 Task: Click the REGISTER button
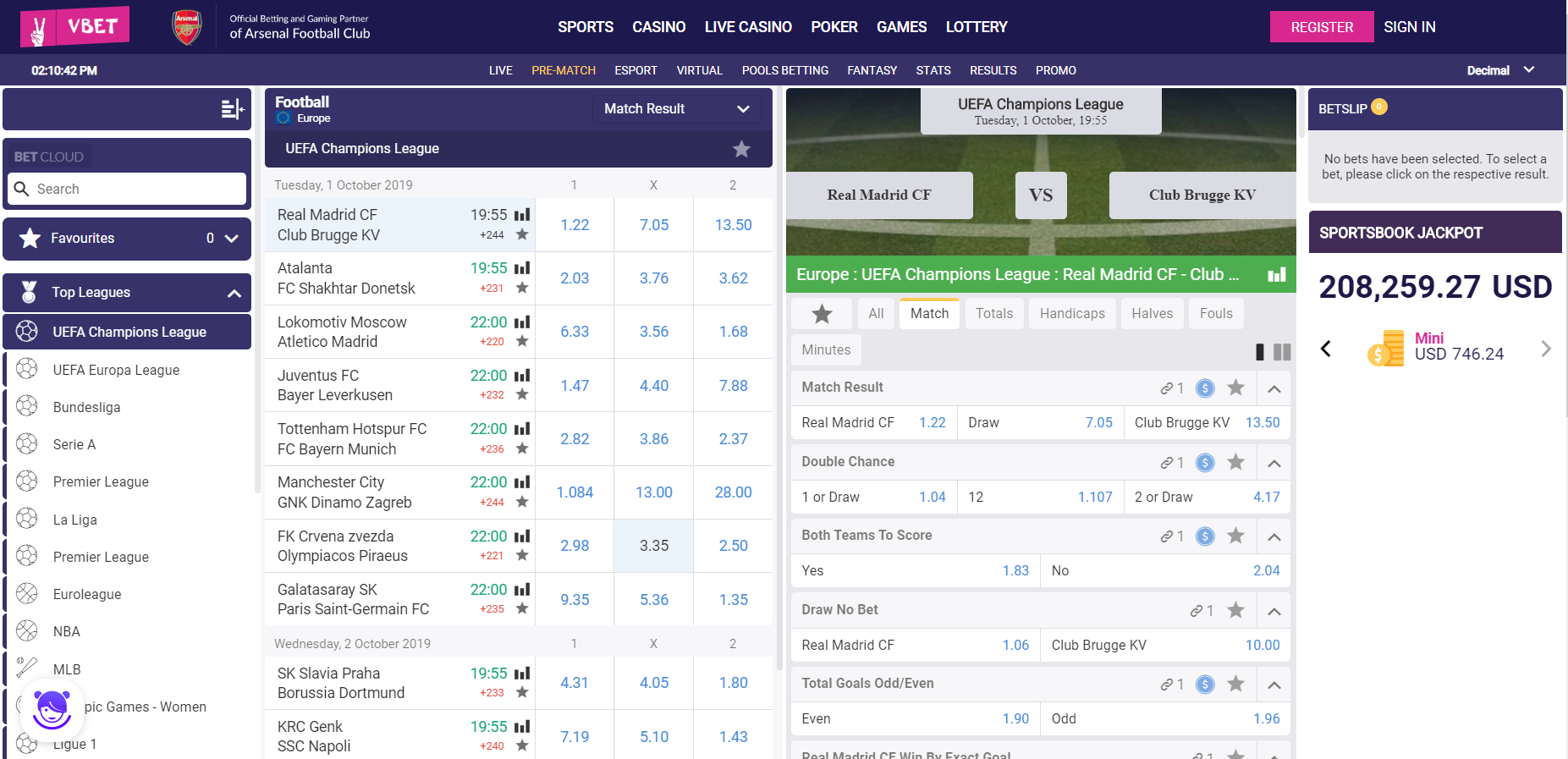tap(1322, 27)
